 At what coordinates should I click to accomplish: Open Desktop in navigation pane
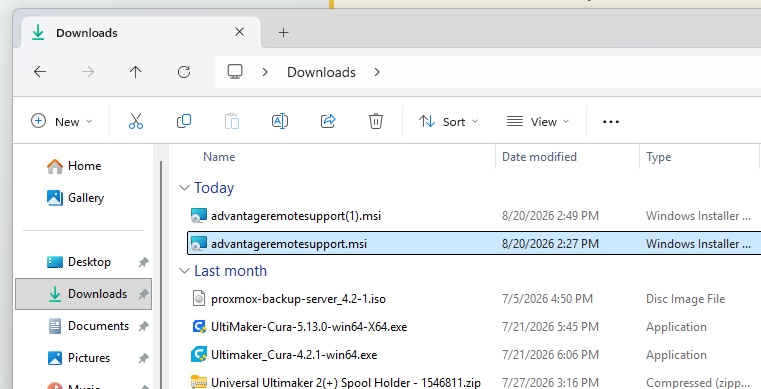[x=79, y=262]
